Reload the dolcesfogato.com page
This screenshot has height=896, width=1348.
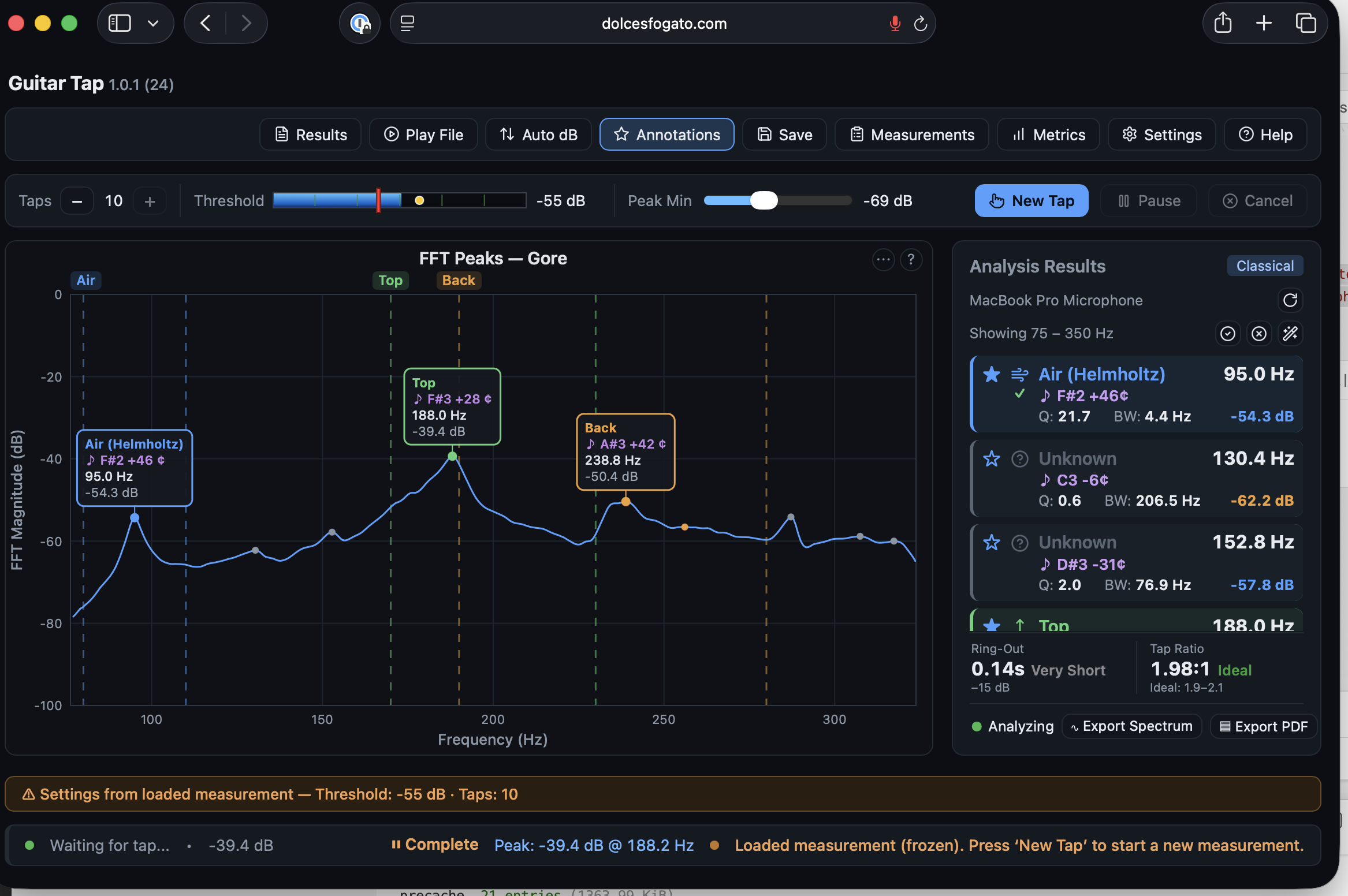(x=921, y=23)
